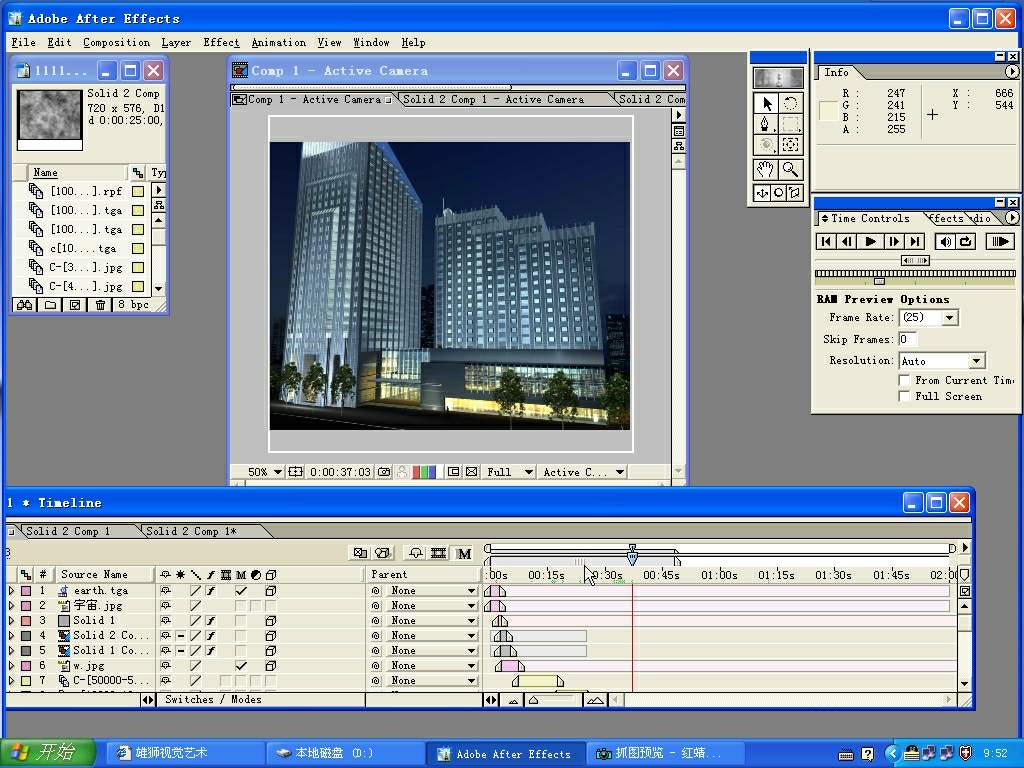Click the Play button in Time Controls
Image resolution: width=1024 pixels, height=768 pixels.
[870, 241]
